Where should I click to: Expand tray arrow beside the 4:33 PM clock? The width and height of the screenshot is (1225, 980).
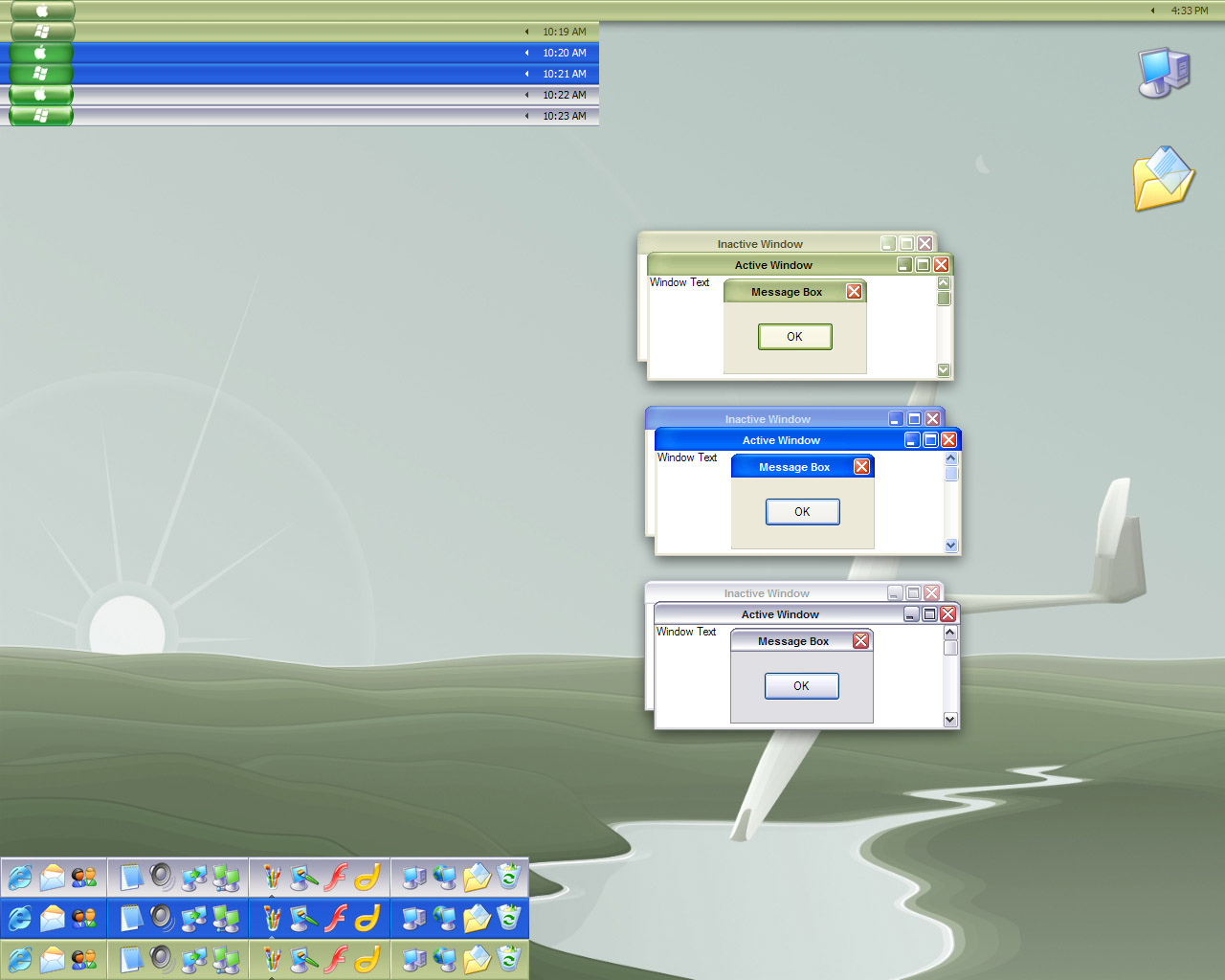point(1152,11)
